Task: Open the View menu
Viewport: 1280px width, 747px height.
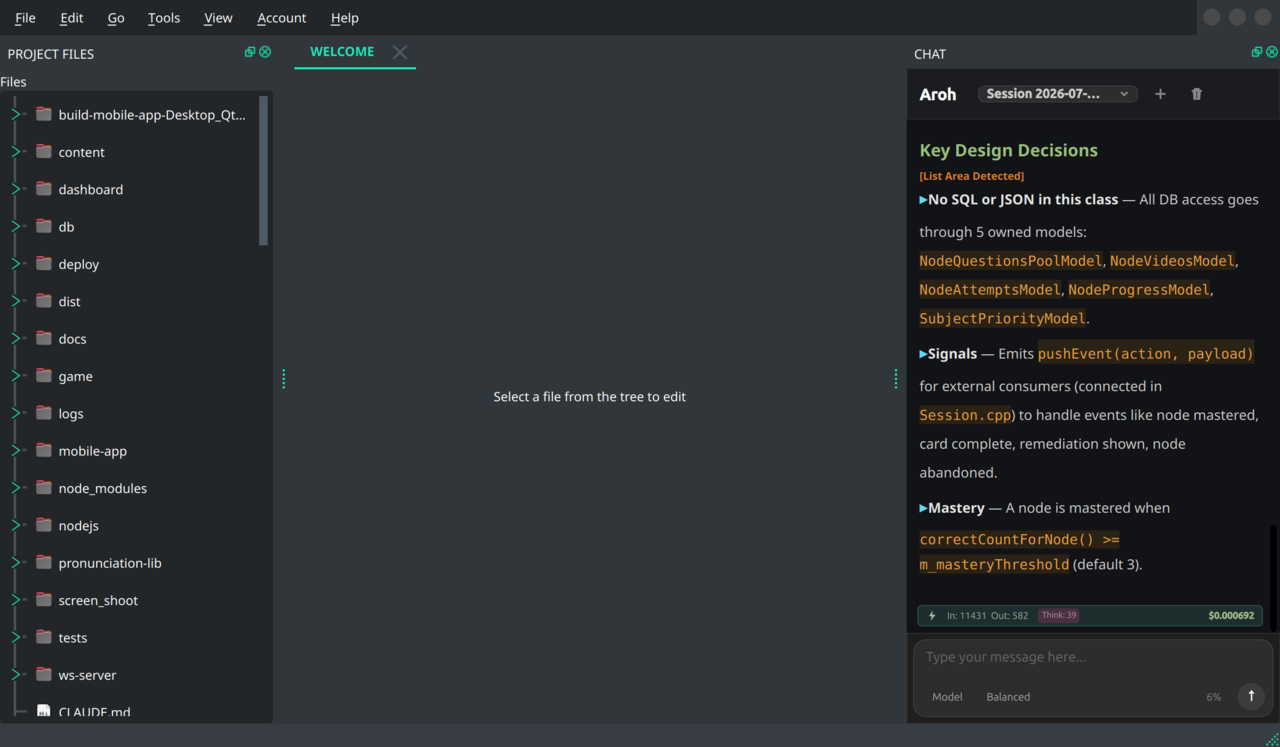Action: click(218, 18)
